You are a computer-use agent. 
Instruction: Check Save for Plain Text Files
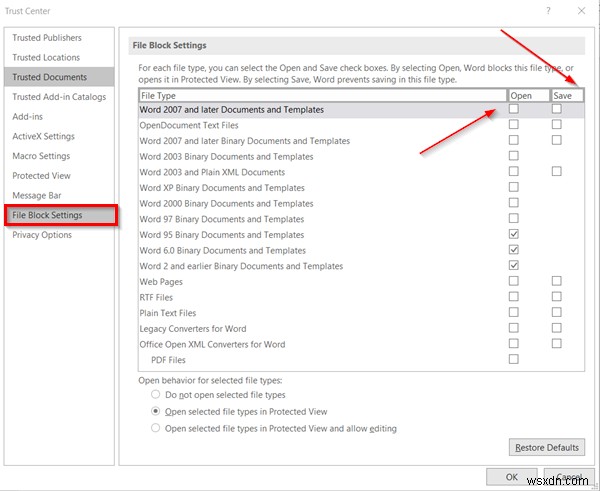556,312
